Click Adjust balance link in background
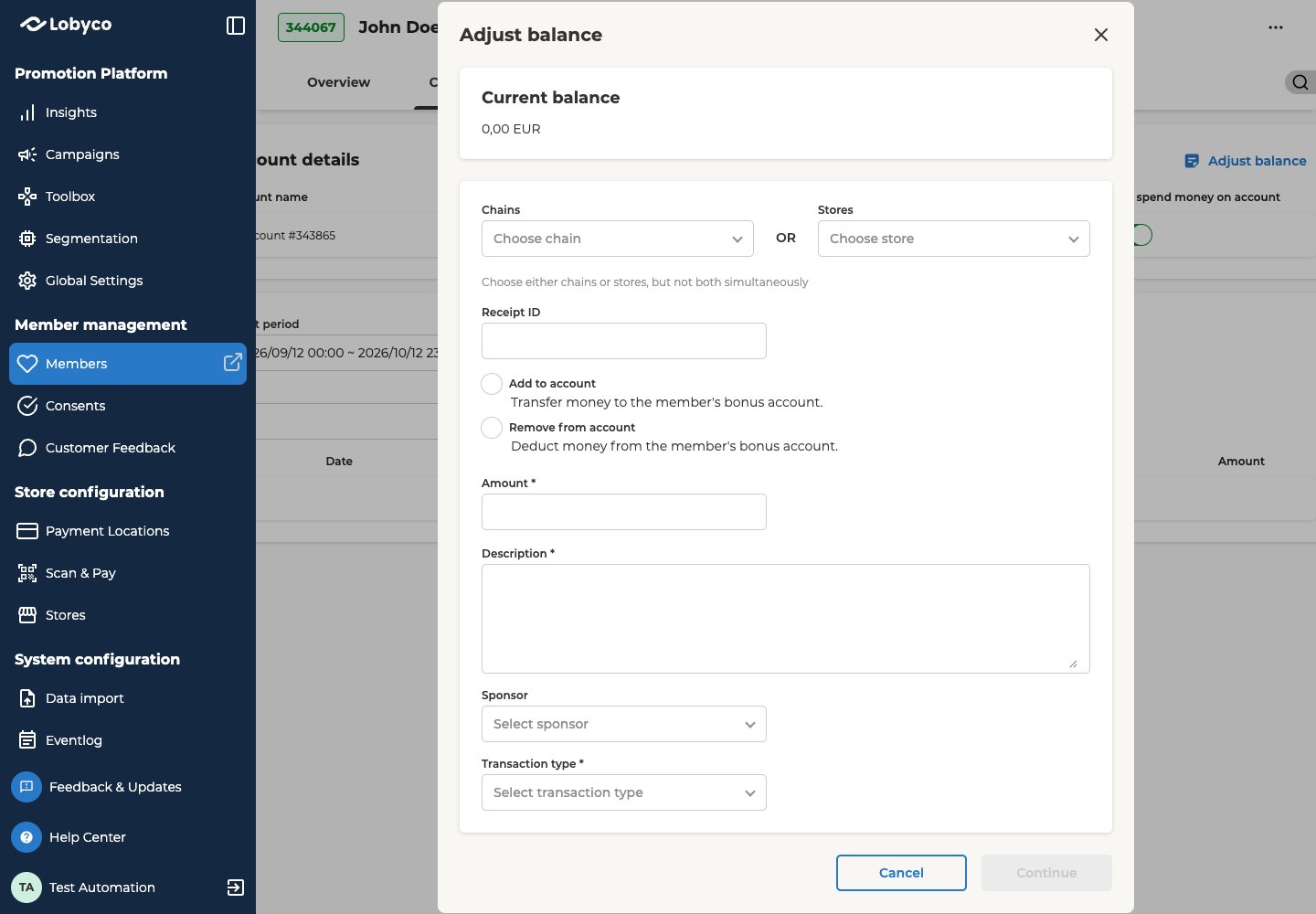This screenshot has height=914, width=1316. pos(1246,161)
